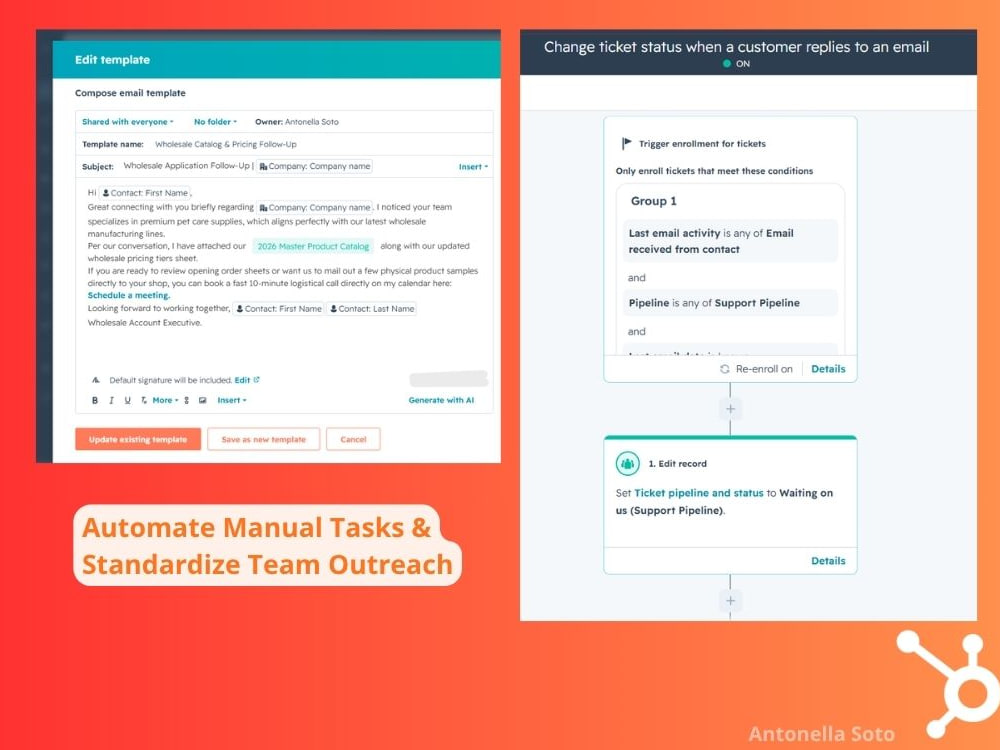Click the external link icon next to Edit

point(256,380)
